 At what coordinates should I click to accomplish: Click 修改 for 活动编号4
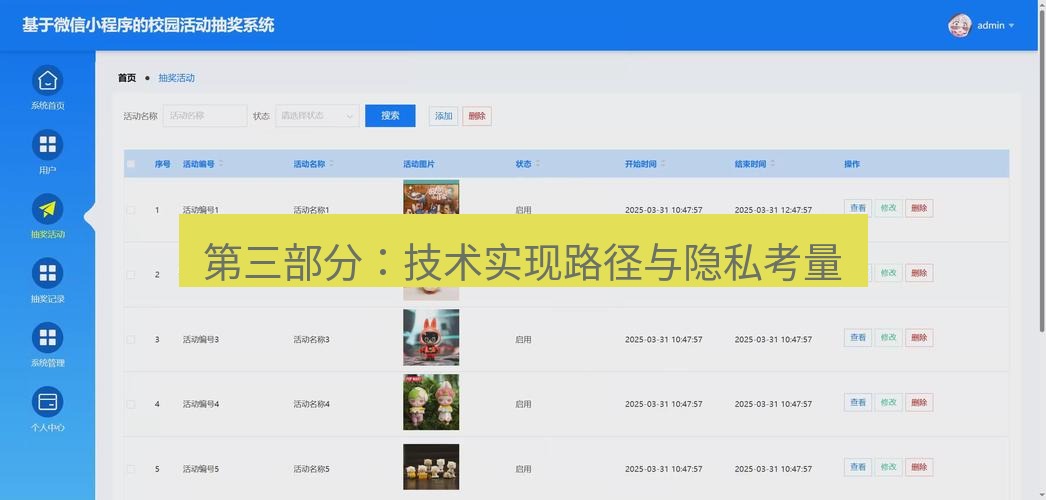click(x=889, y=403)
